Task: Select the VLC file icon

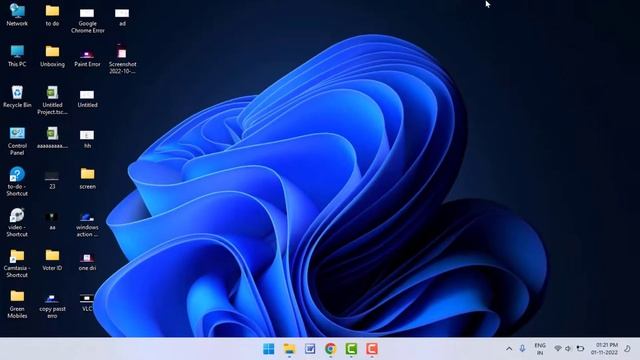Action: pos(87,302)
